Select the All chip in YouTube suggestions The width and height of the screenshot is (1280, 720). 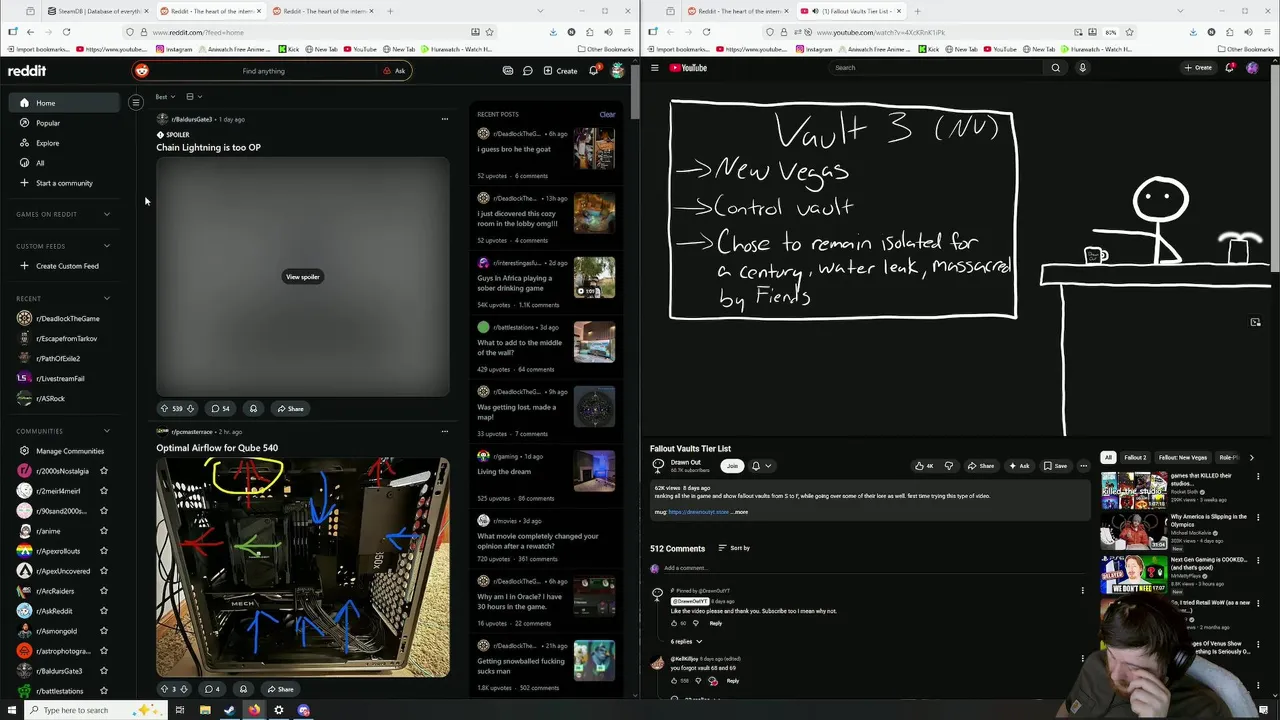coord(1108,457)
